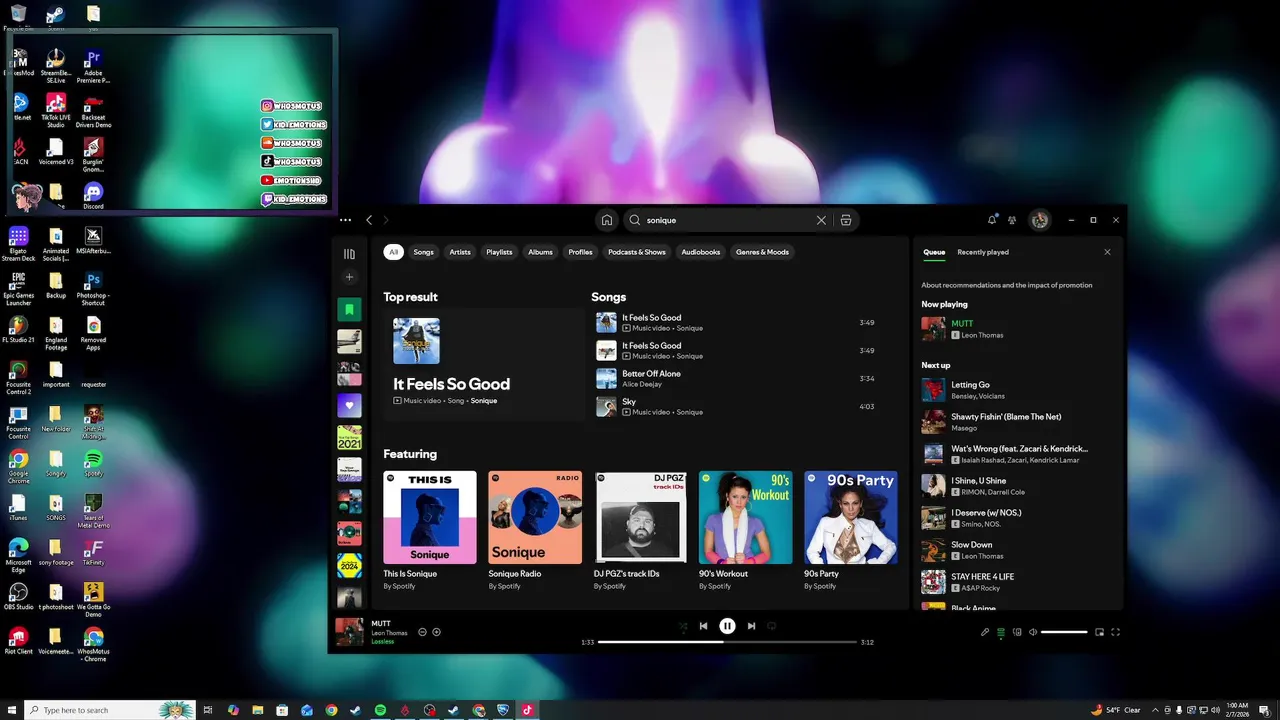Open the 2024 playlist in sidebar
This screenshot has width=1280, height=720.
pyautogui.click(x=349, y=565)
